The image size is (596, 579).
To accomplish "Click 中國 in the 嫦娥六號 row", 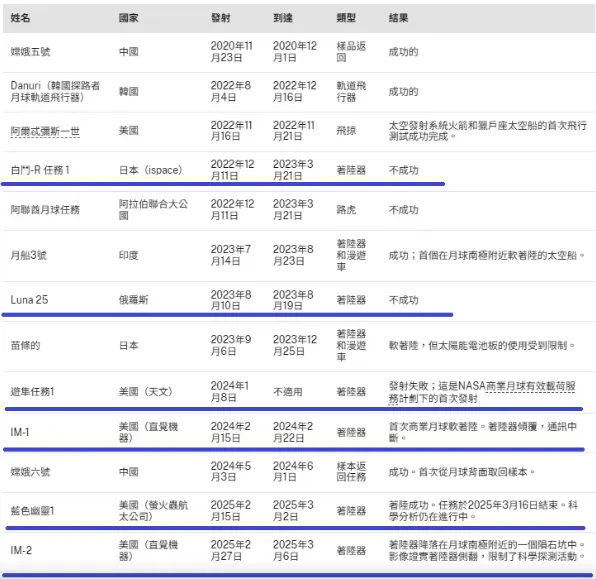I will [x=128, y=472].
